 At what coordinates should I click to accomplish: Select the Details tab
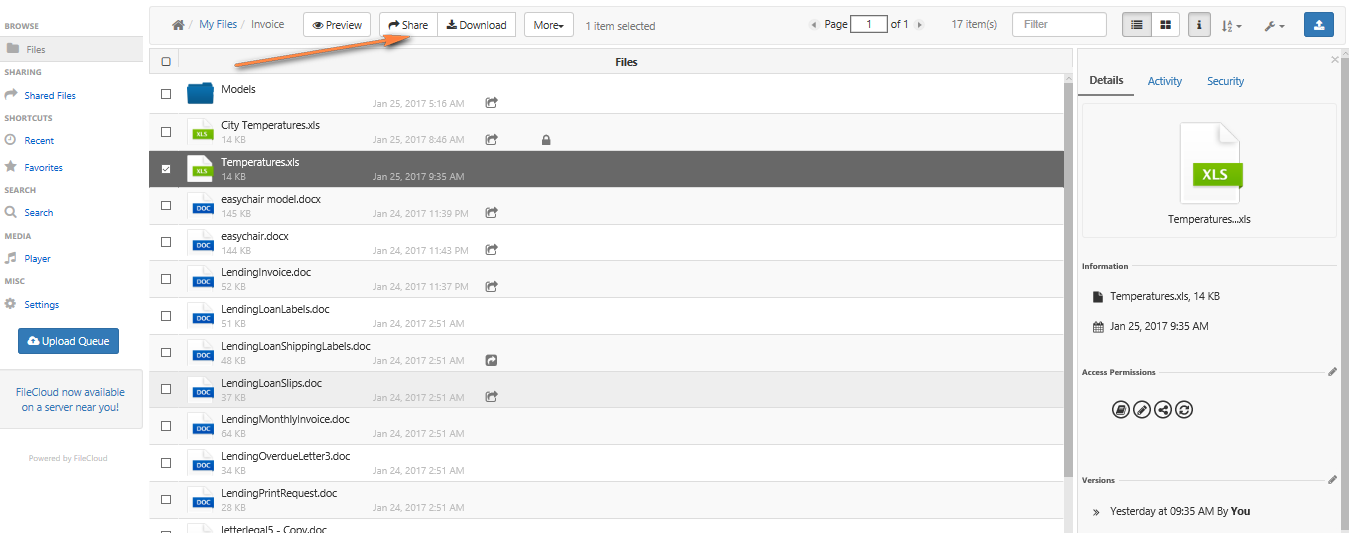tap(1106, 80)
